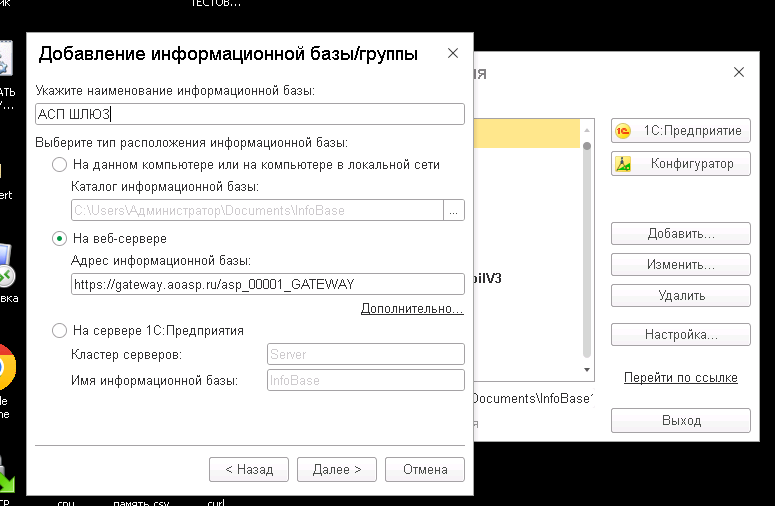This screenshot has height=506, width=775.
Task: Cancel the dialog with 'Отмена'
Action: coord(425,469)
